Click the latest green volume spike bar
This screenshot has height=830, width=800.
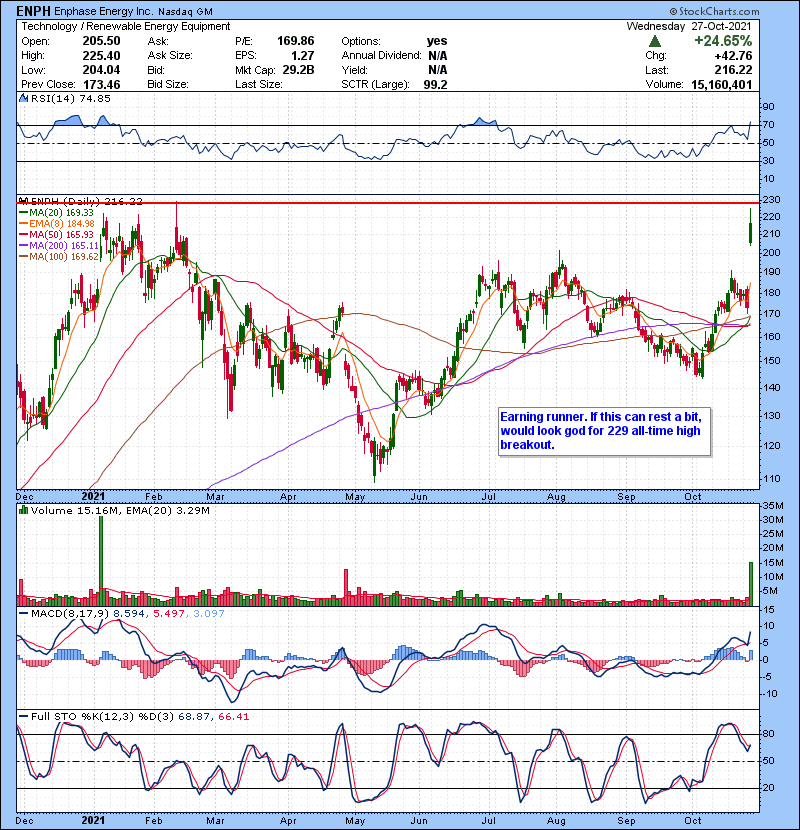click(751, 583)
